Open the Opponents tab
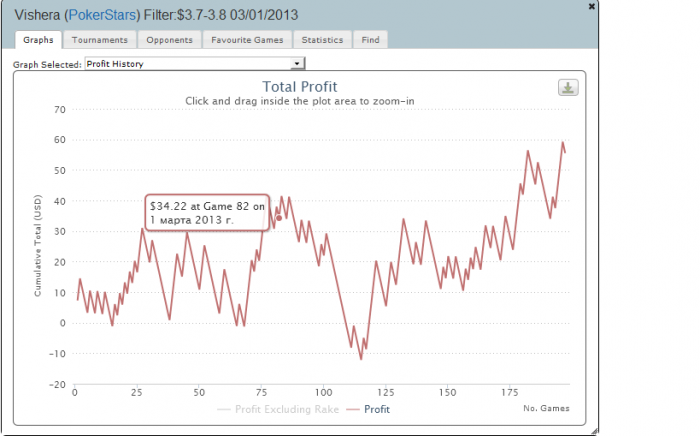 pos(170,40)
